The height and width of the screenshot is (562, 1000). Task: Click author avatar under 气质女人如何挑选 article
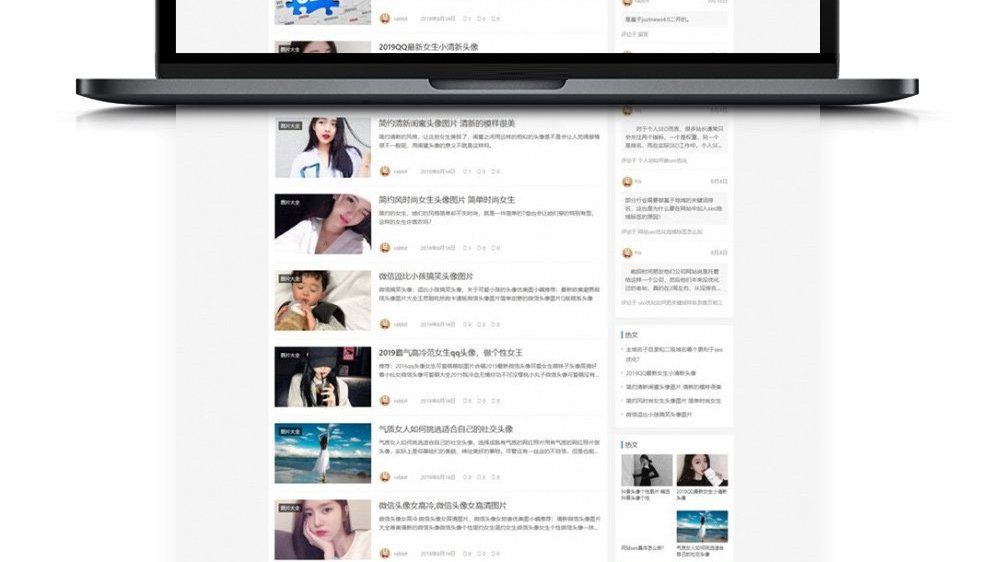tap(385, 477)
